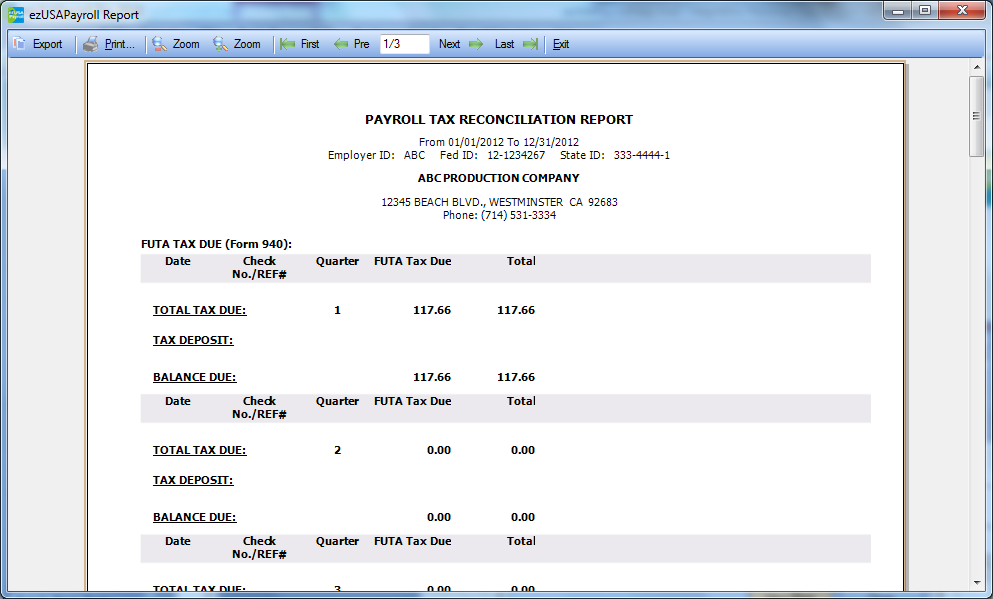This screenshot has width=993, height=599.
Task: Click the green Pre arrow icon
Action: click(341, 44)
